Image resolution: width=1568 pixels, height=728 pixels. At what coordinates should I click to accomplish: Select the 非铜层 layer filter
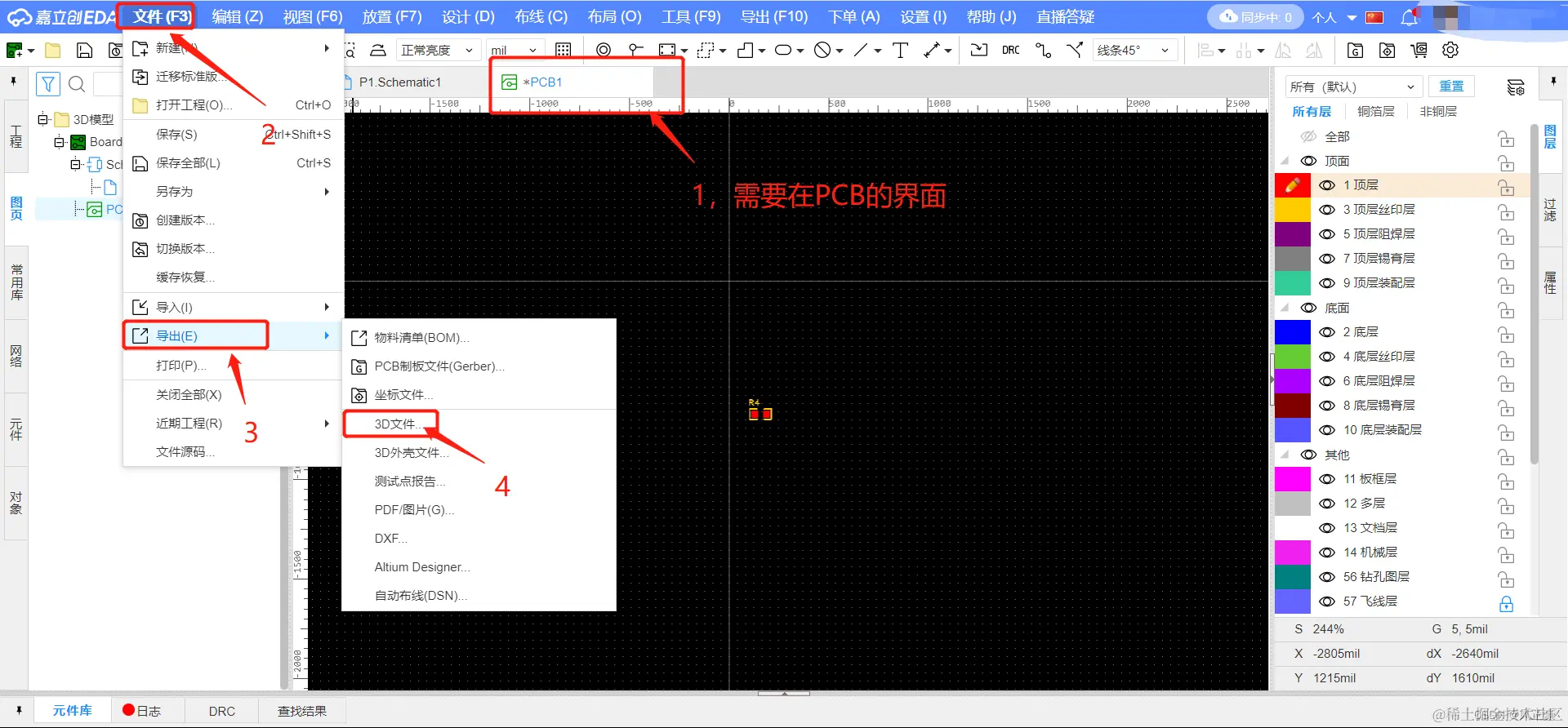point(1438,111)
